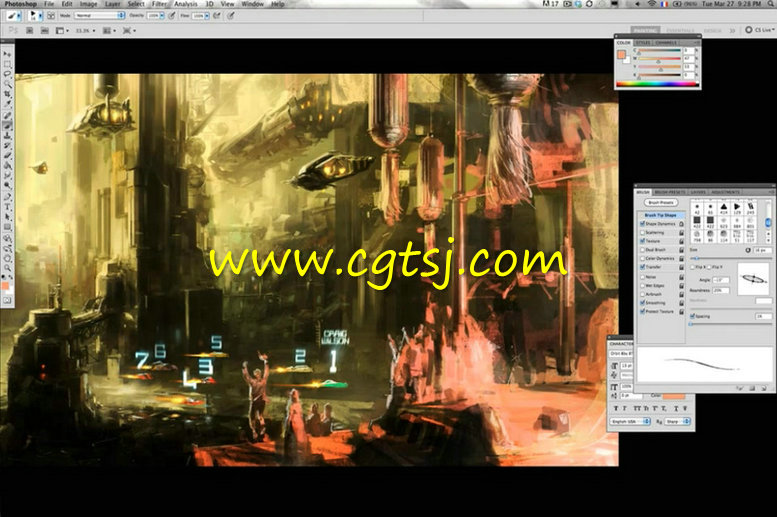The height and width of the screenshot is (517, 777).
Task: Select the Hand tool
Action: tap(7, 259)
